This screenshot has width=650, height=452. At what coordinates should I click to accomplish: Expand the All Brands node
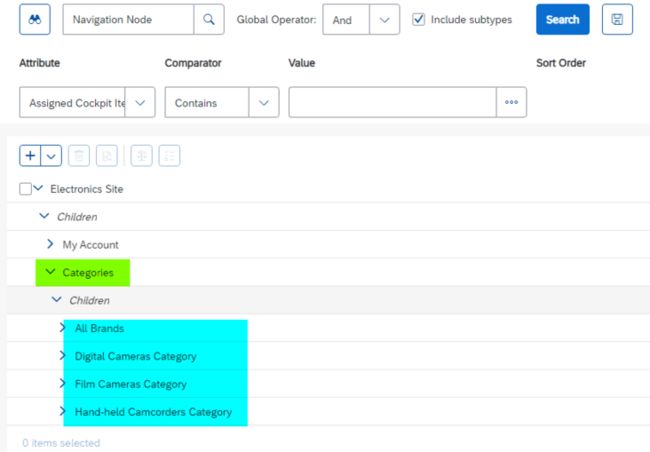[x=63, y=328]
